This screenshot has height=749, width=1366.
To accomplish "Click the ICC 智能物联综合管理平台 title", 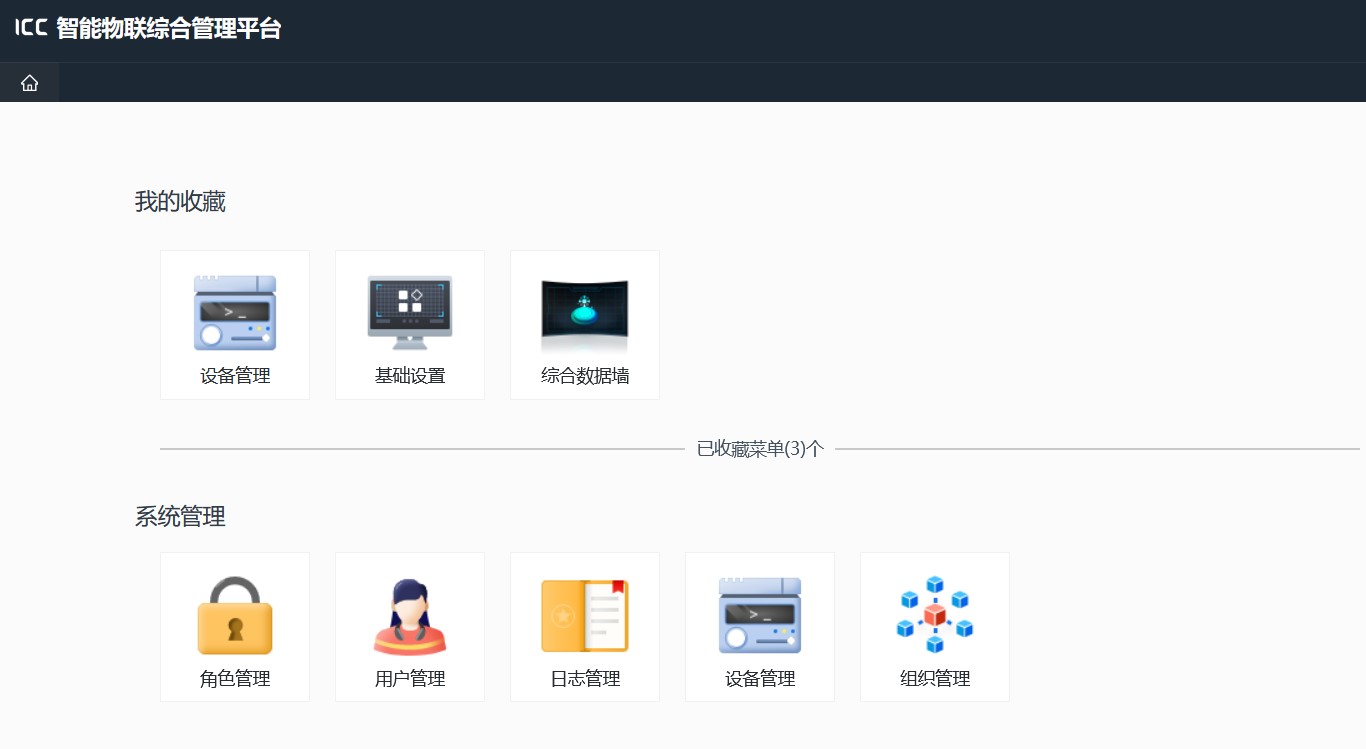I will [x=148, y=28].
